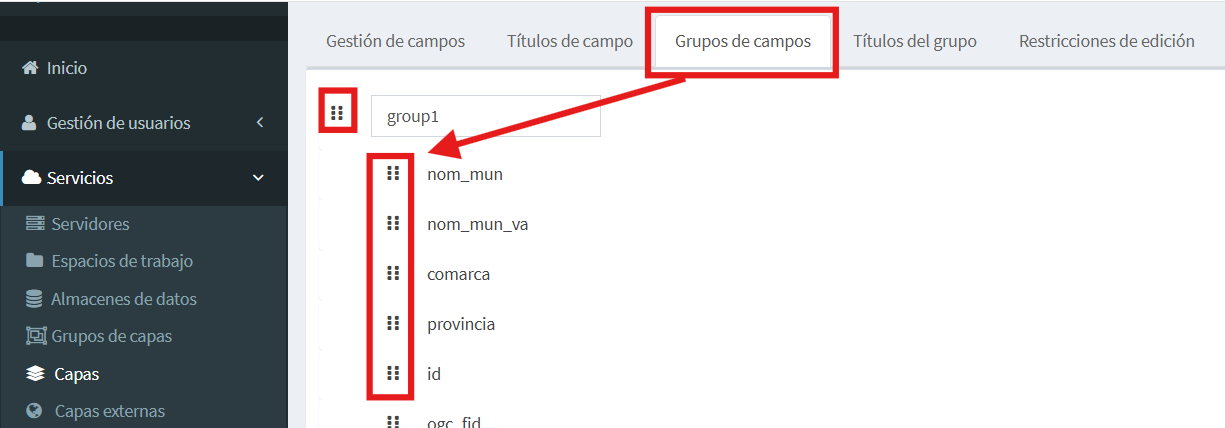The height and width of the screenshot is (428, 1225).
Task: Open the Títulos del grupo tab
Action: click(x=915, y=41)
